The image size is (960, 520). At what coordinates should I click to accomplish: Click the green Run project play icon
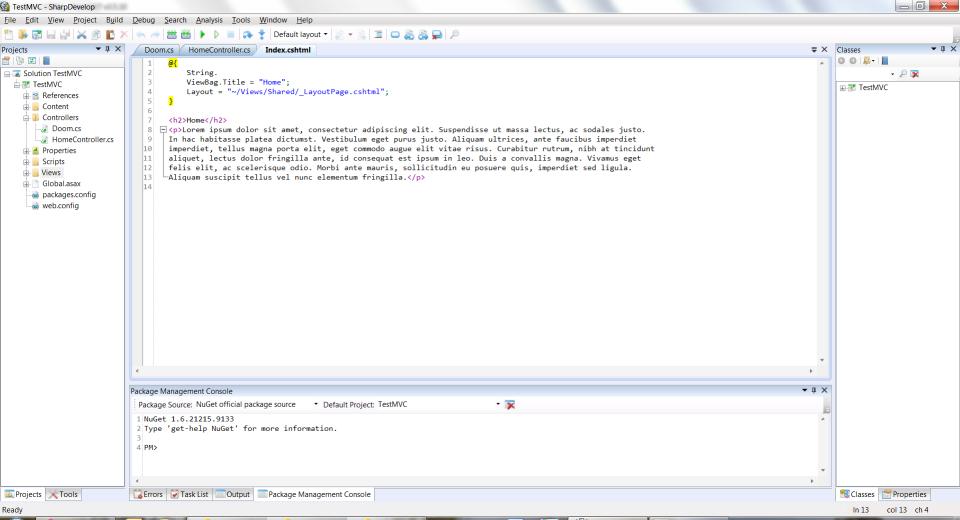203,35
